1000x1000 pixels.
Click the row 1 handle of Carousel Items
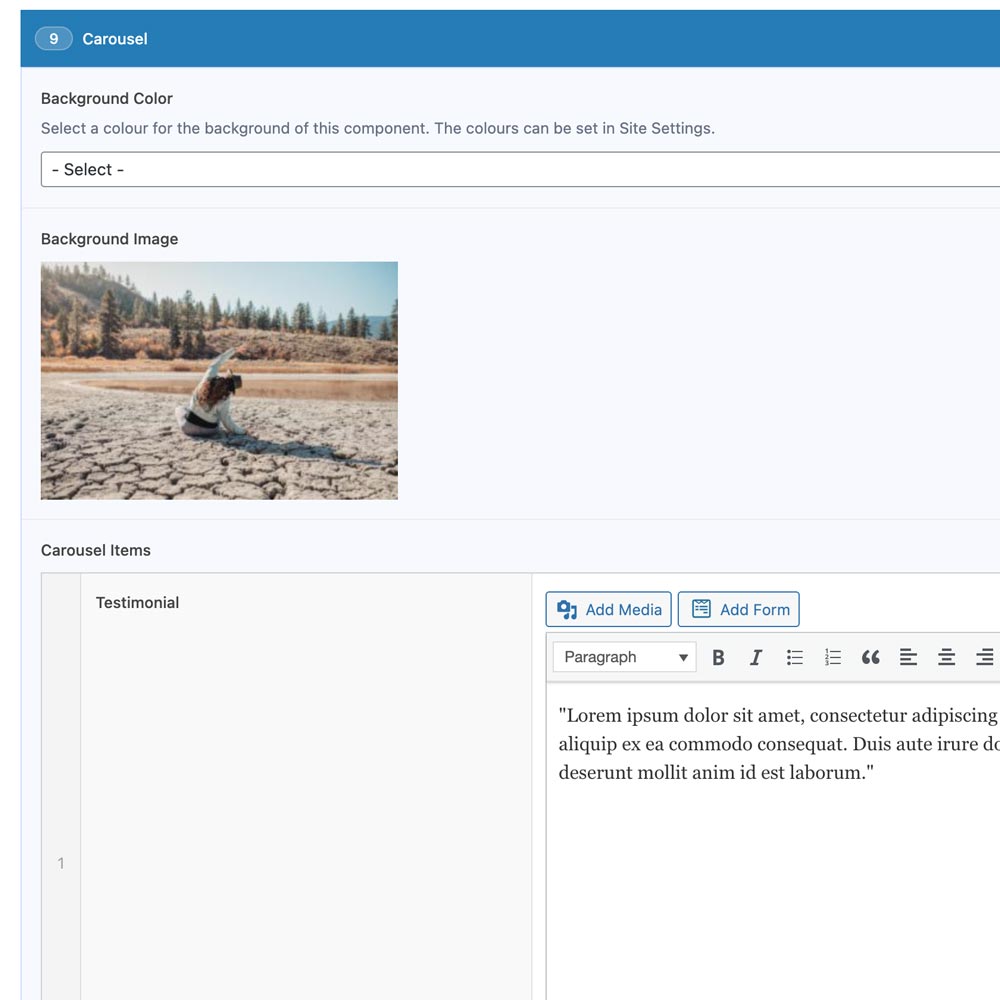[61, 863]
